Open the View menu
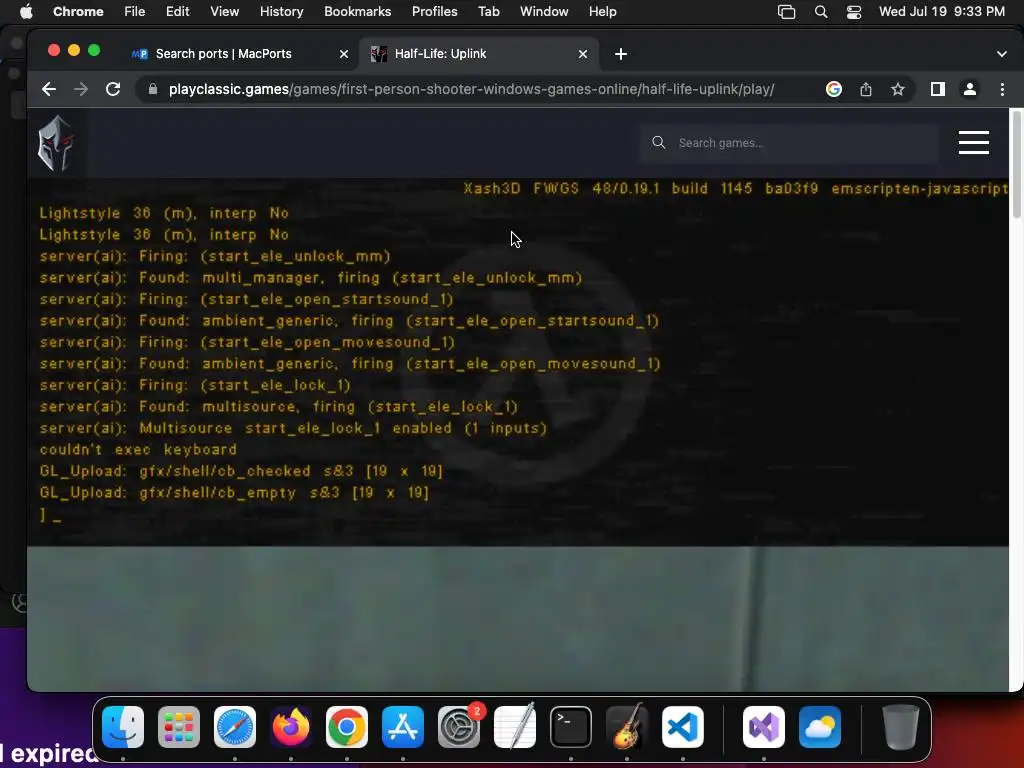This screenshot has height=768, width=1024. (224, 12)
